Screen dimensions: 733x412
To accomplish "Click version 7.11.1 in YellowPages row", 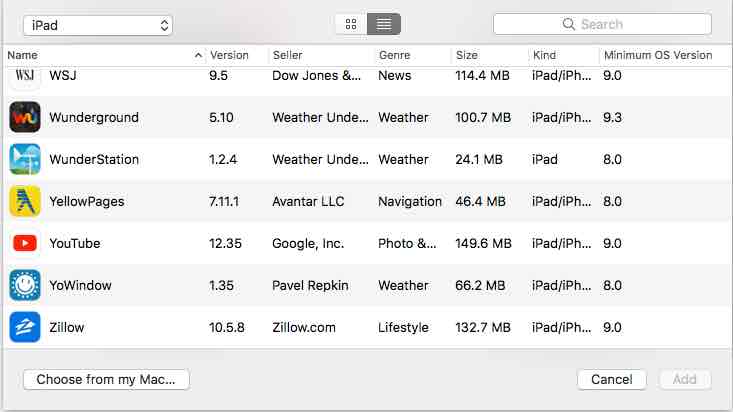I will [224, 202].
